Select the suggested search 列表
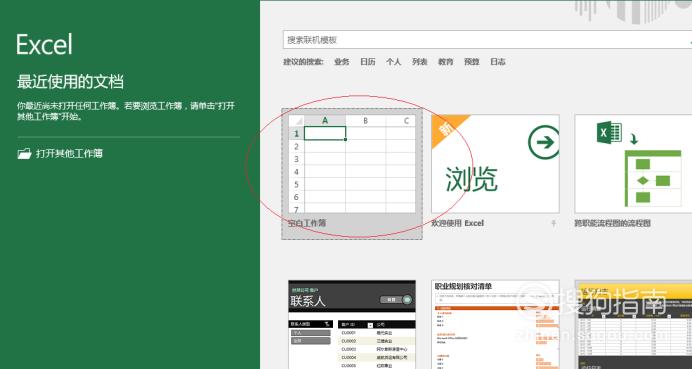Viewport: 692px width, 369px height. coord(420,62)
